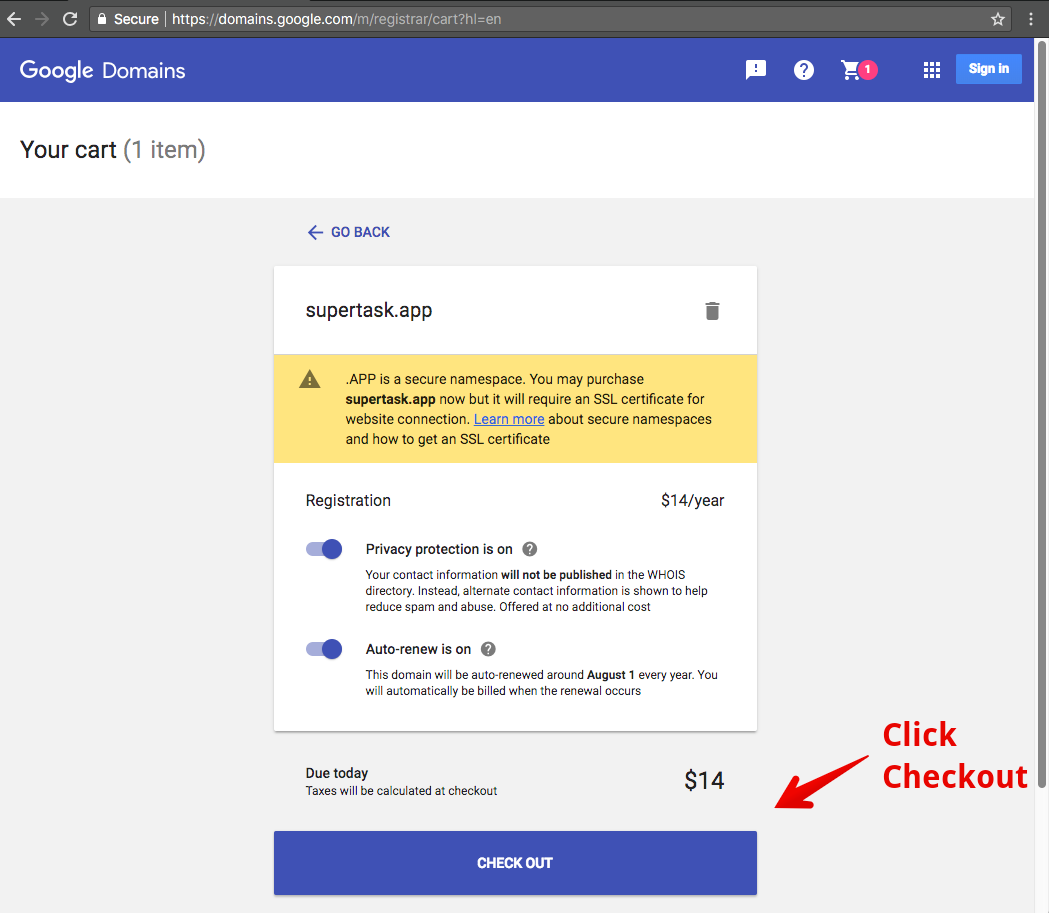Image resolution: width=1049 pixels, height=913 pixels.
Task: Click the Sign in button
Action: click(988, 69)
